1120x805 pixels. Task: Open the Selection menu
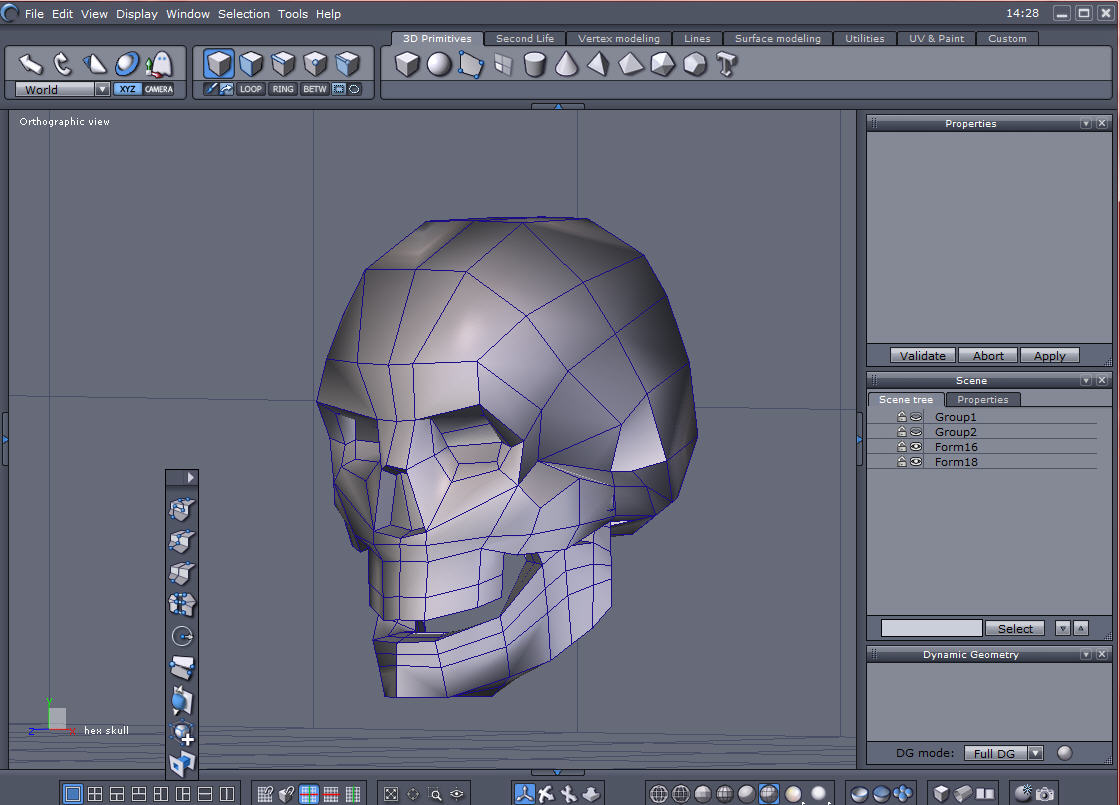244,14
